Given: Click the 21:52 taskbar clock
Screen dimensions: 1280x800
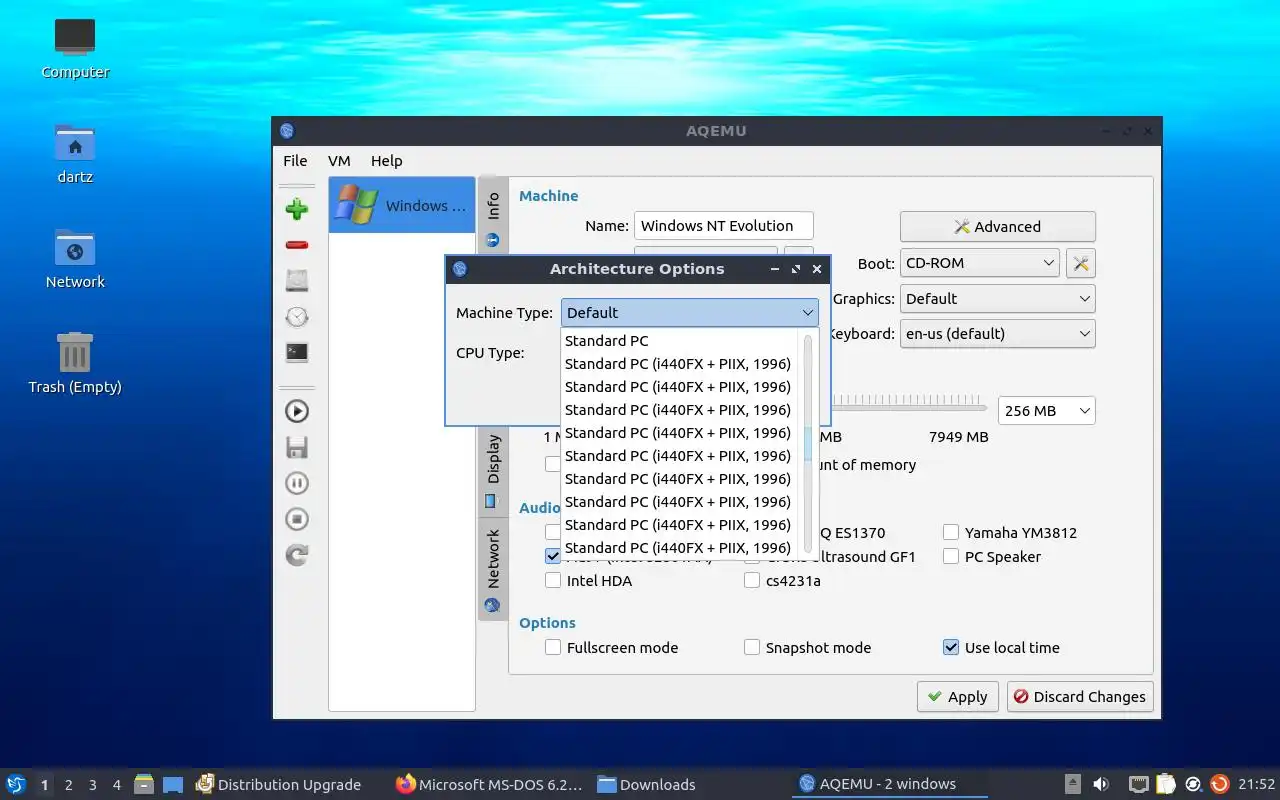Looking at the screenshot, I should (1256, 784).
